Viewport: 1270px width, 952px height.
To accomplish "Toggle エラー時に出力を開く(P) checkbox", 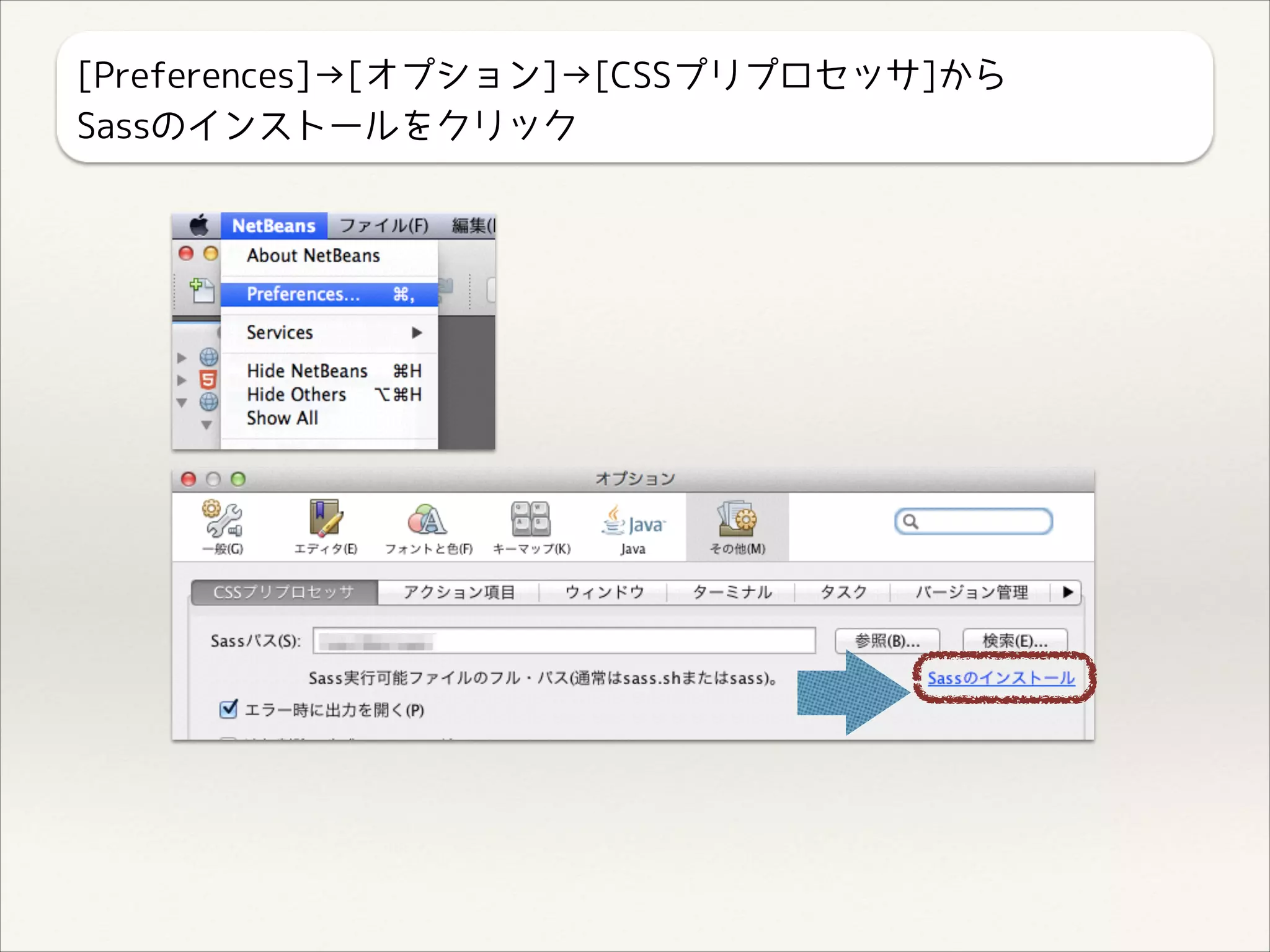I will (229, 709).
